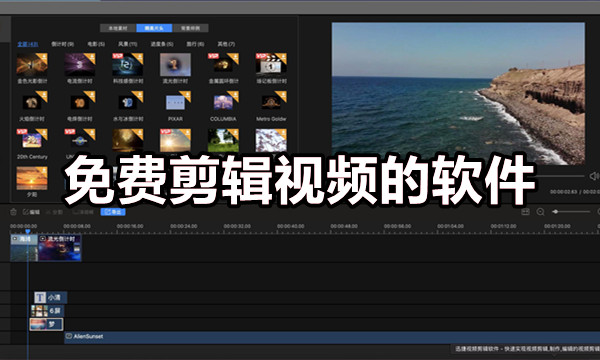Viewport: 600px width, 360px height.
Task: Click download badge on 电流倒计时 thumbnail
Action: pyautogui.click(x=91, y=58)
